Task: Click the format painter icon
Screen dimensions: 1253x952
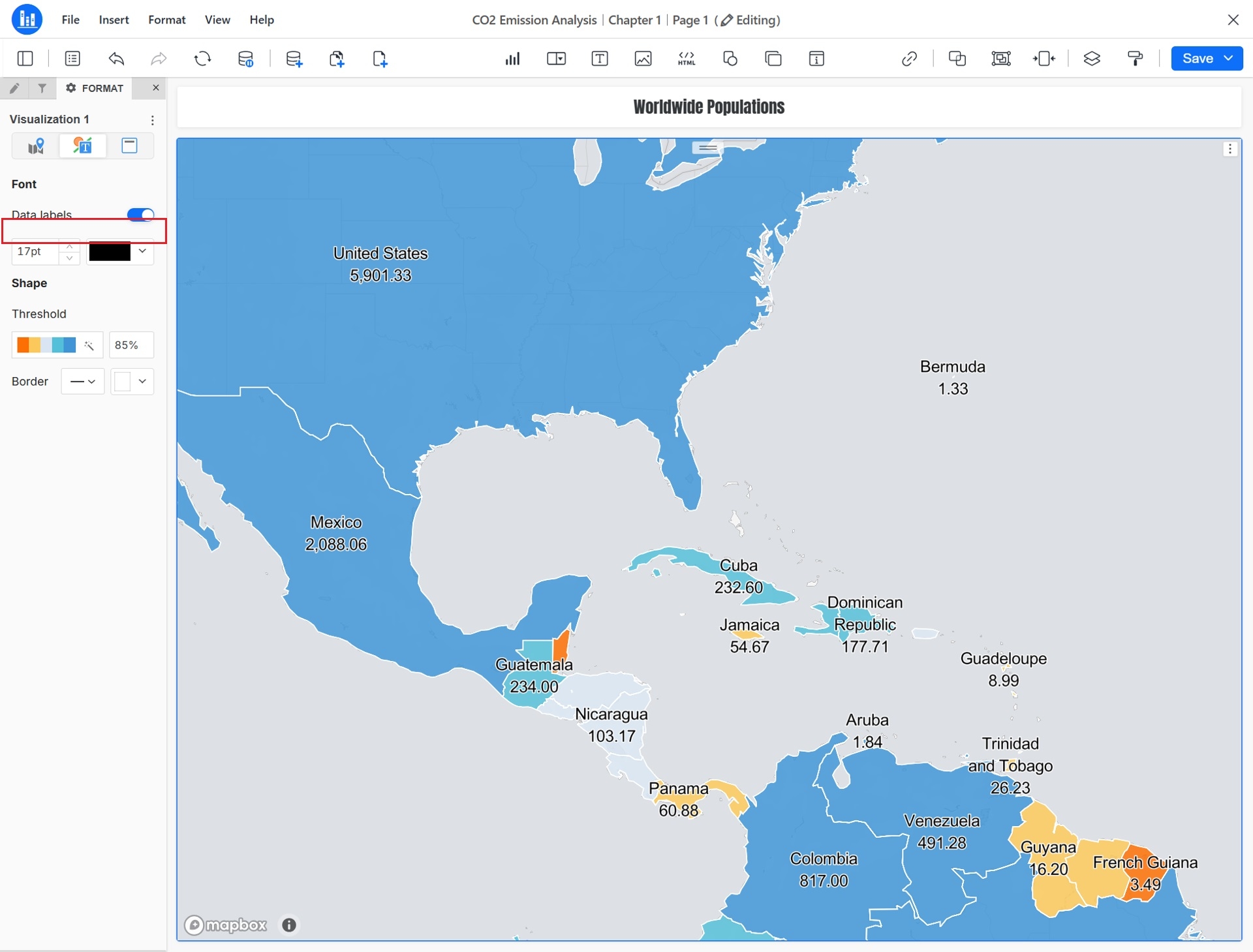Action: pos(1136,59)
